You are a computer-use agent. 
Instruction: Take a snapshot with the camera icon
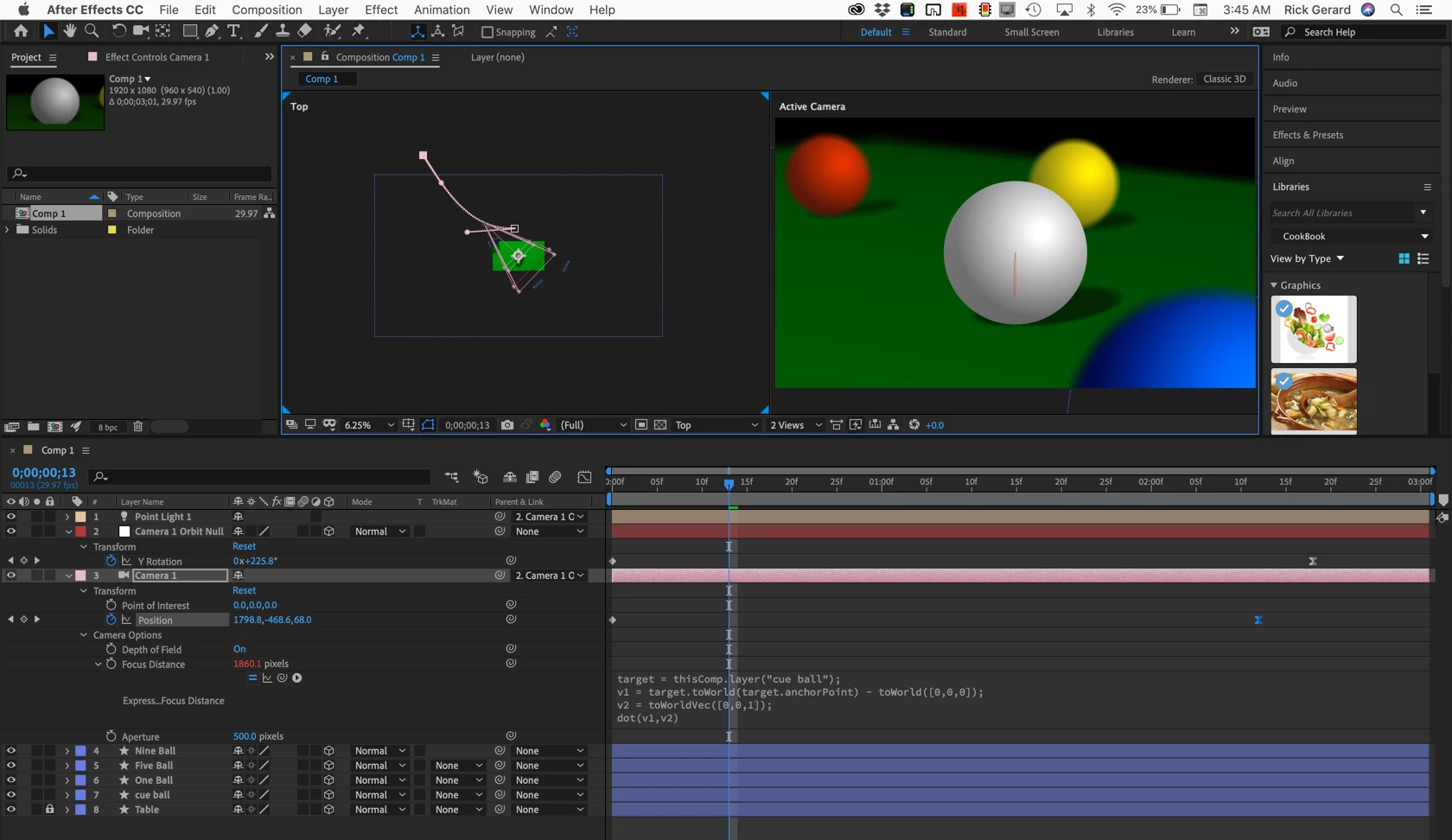pyautogui.click(x=507, y=425)
